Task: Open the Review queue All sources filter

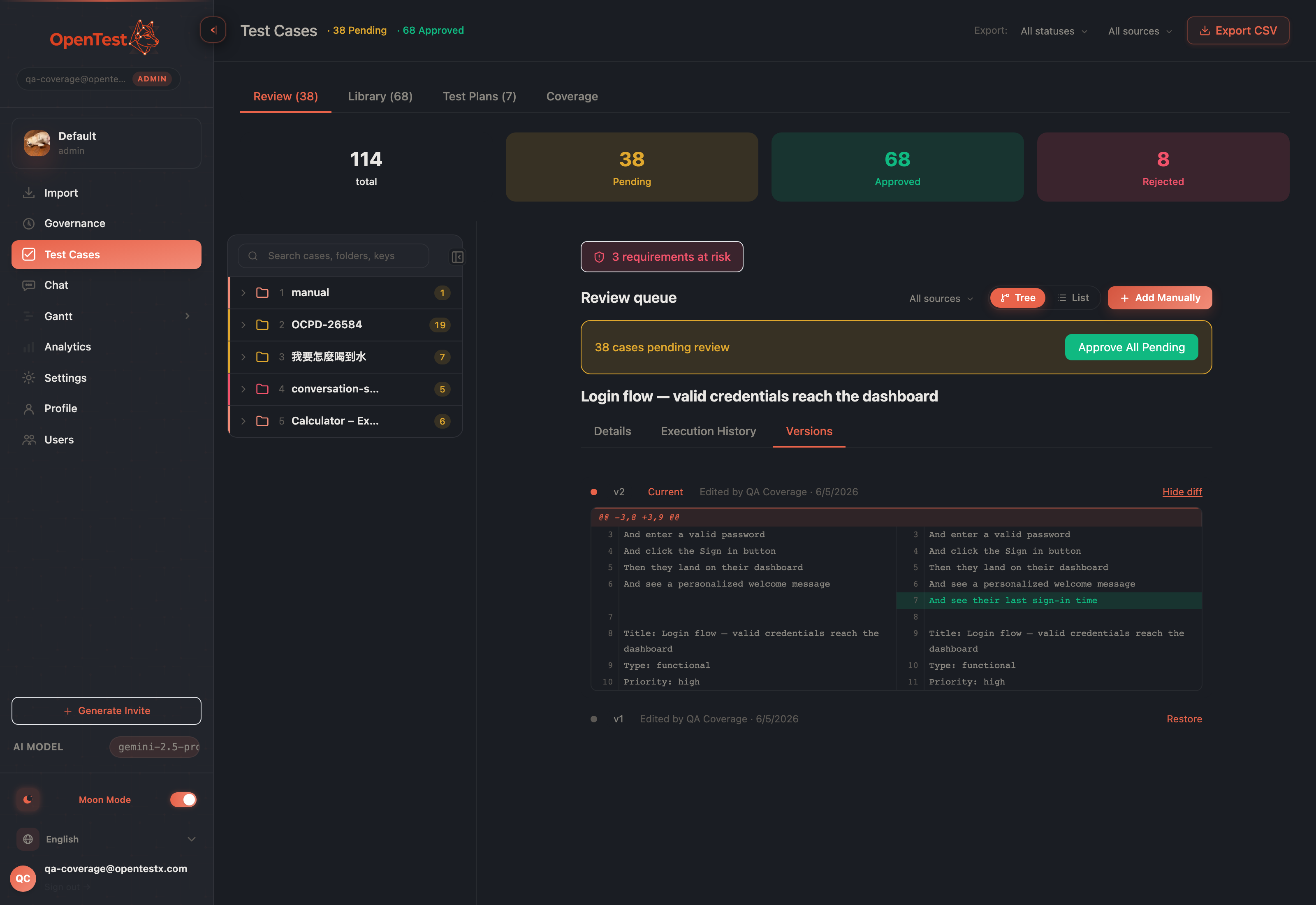Action: [x=941, y=298]
